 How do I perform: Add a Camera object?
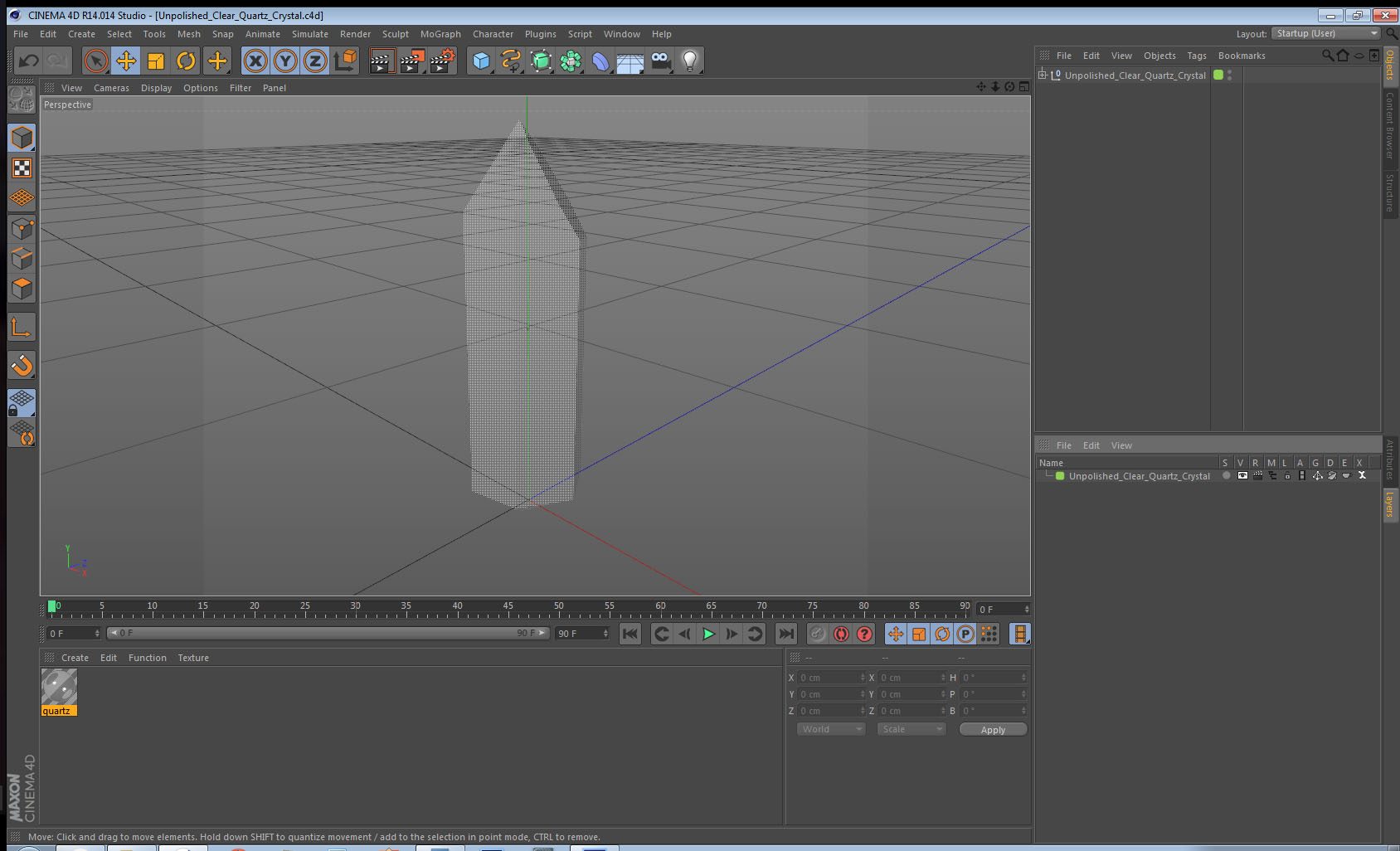pos(660,61)
